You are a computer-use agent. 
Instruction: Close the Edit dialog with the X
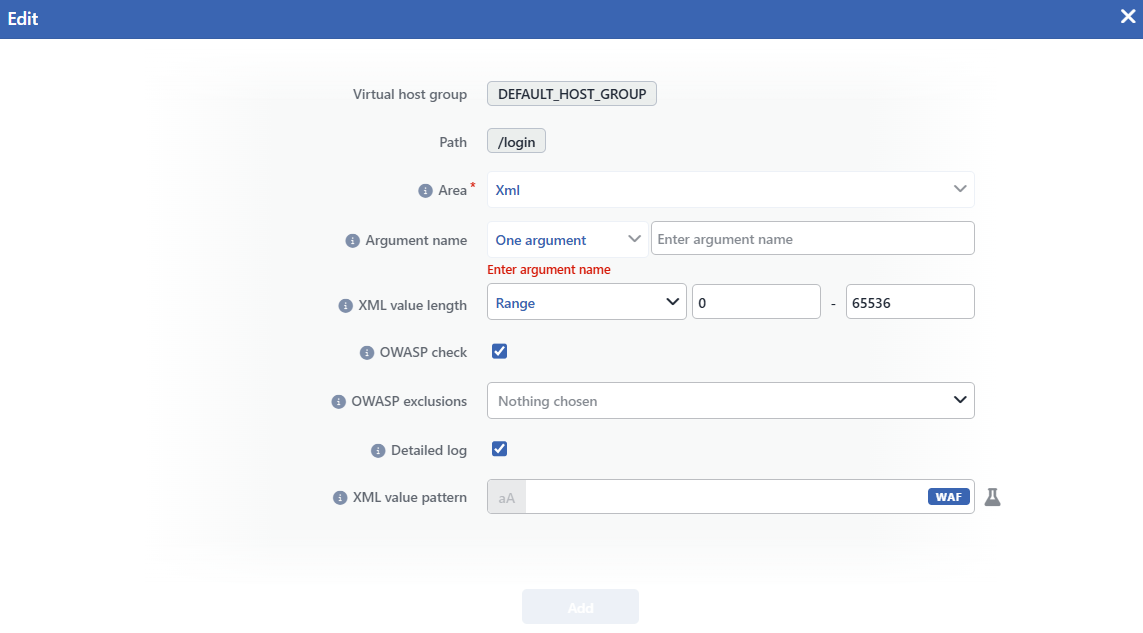click(1127, 17)
